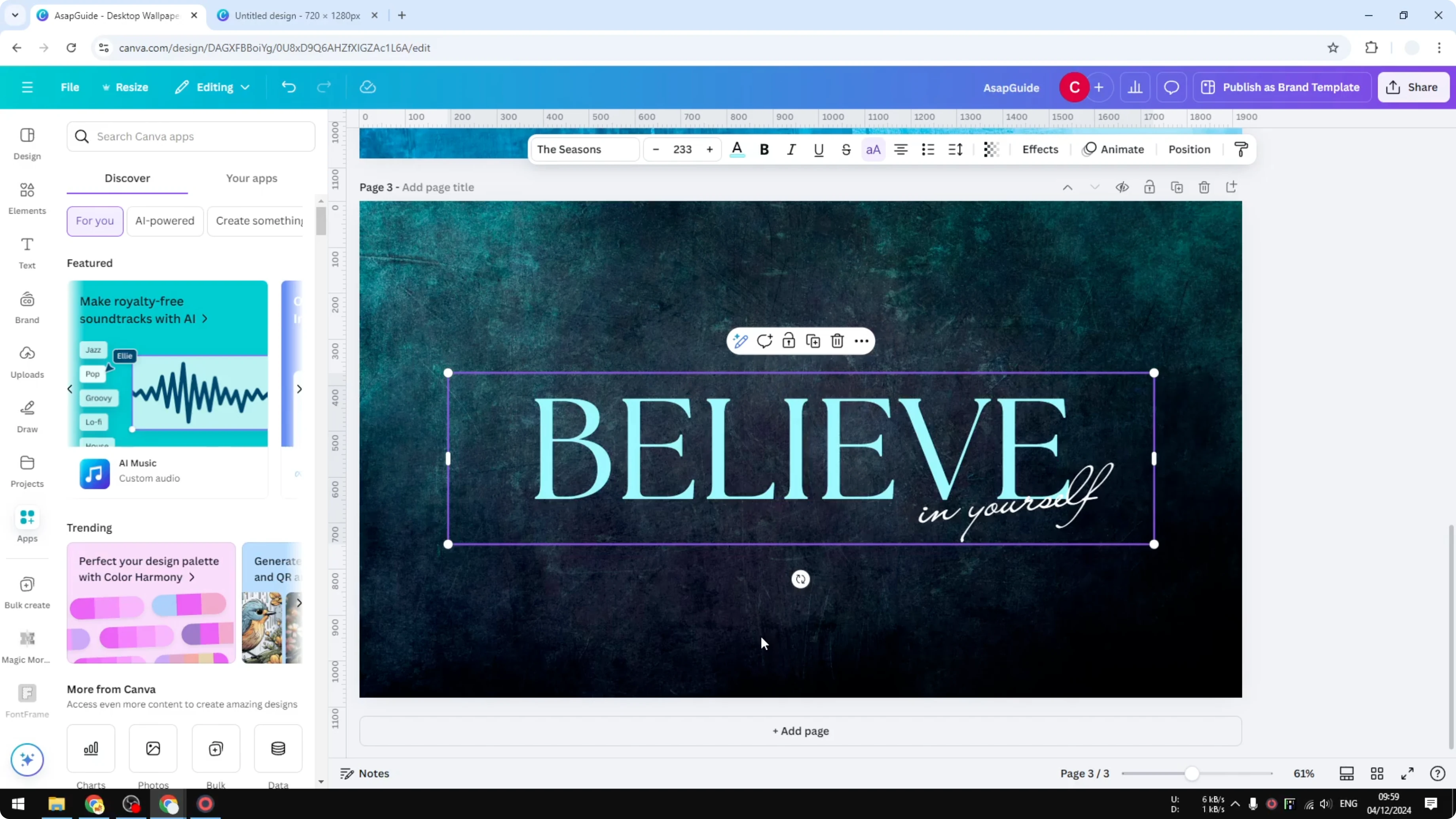
Task: Open the Notes panel
Action: [364, 773]
